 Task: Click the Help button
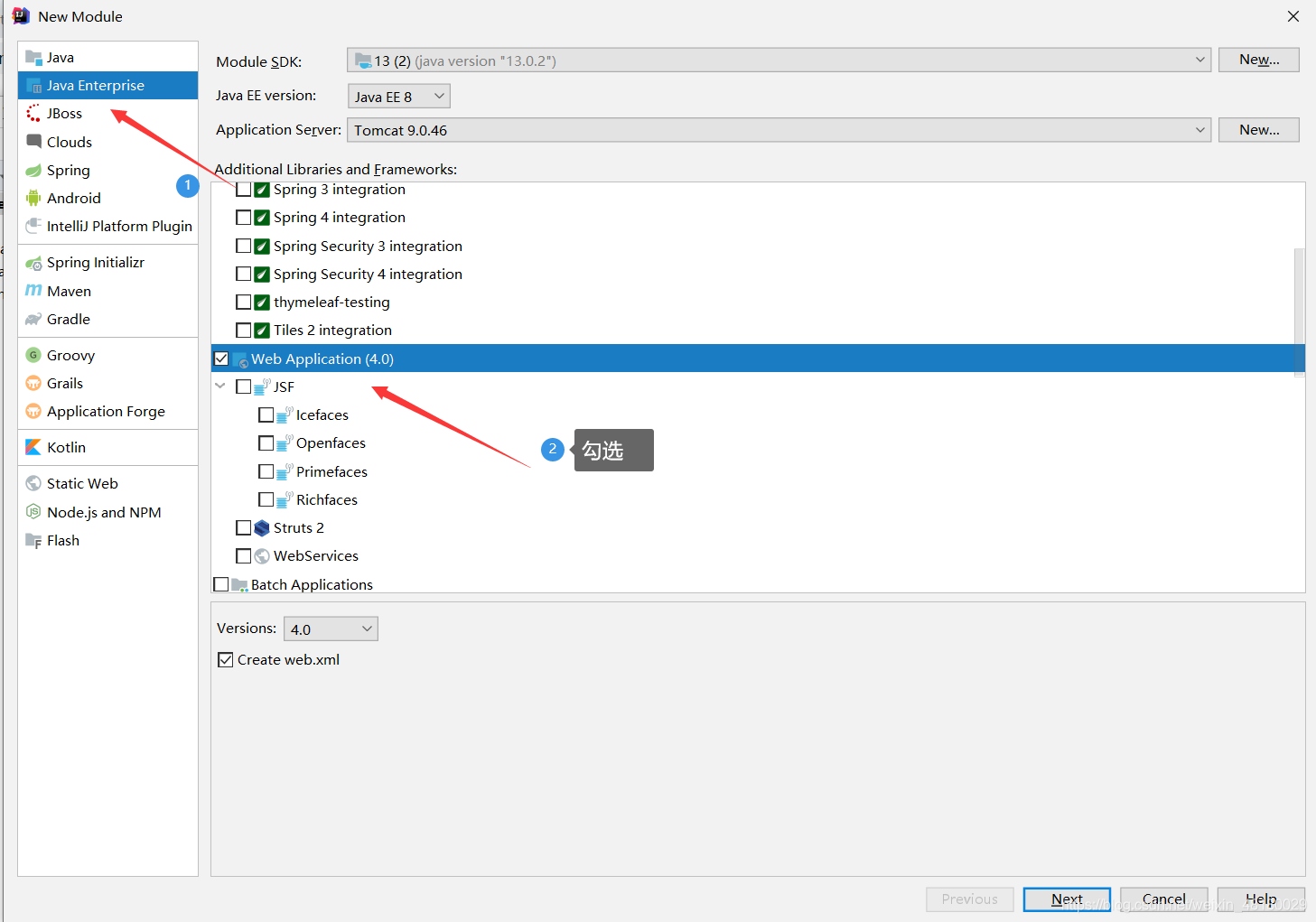tap(1261, 899)
